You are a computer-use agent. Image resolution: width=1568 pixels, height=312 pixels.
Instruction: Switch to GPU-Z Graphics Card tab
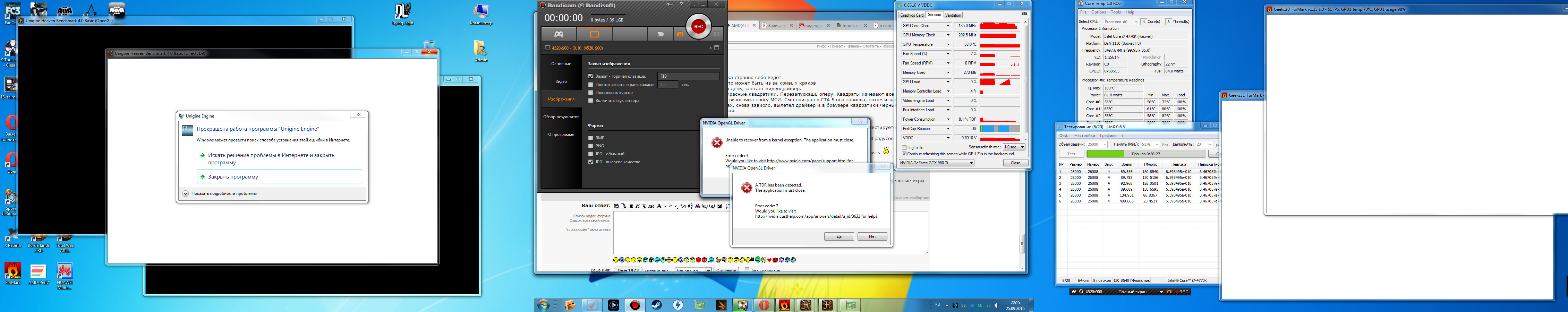912,15
